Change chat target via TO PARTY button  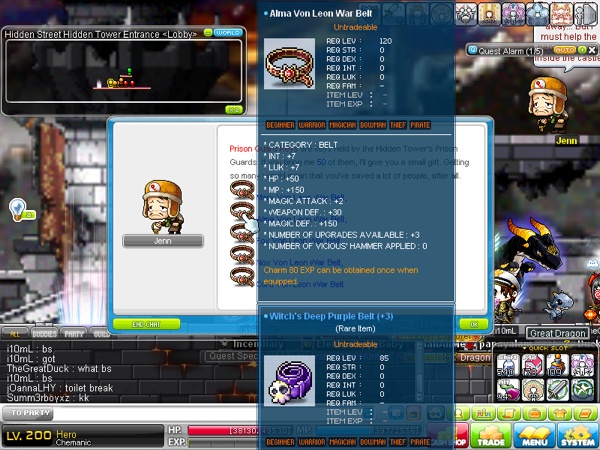click(x=28, y=413)
